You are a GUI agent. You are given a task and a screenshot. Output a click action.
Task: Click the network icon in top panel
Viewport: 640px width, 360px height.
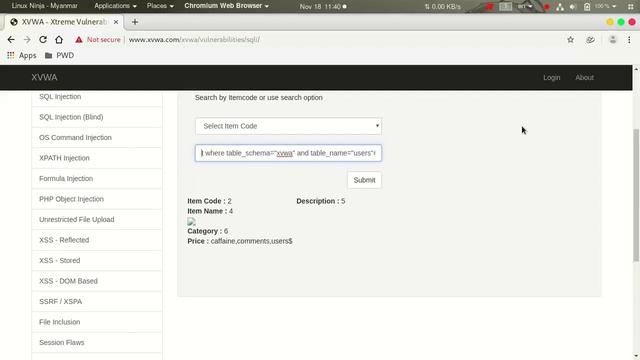click(x=560, y=7)
